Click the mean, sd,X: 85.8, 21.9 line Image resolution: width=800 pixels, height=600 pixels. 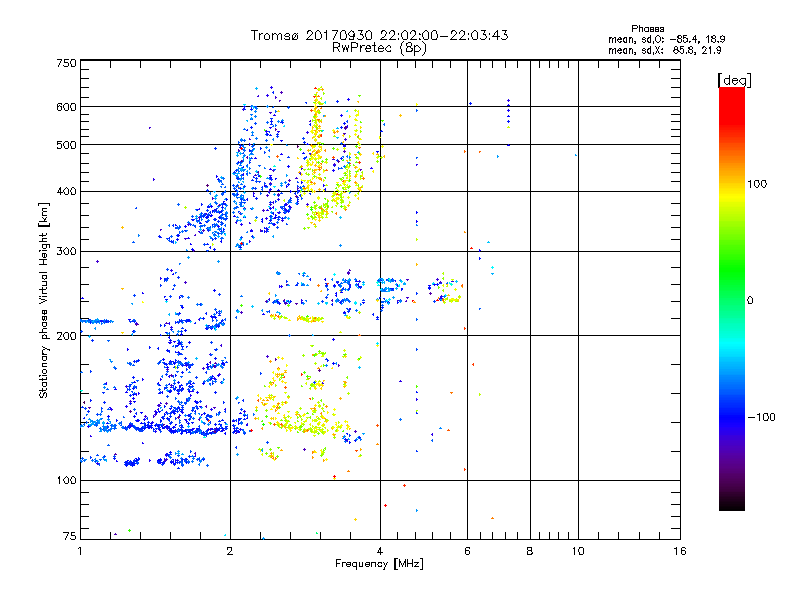(664, 50)
